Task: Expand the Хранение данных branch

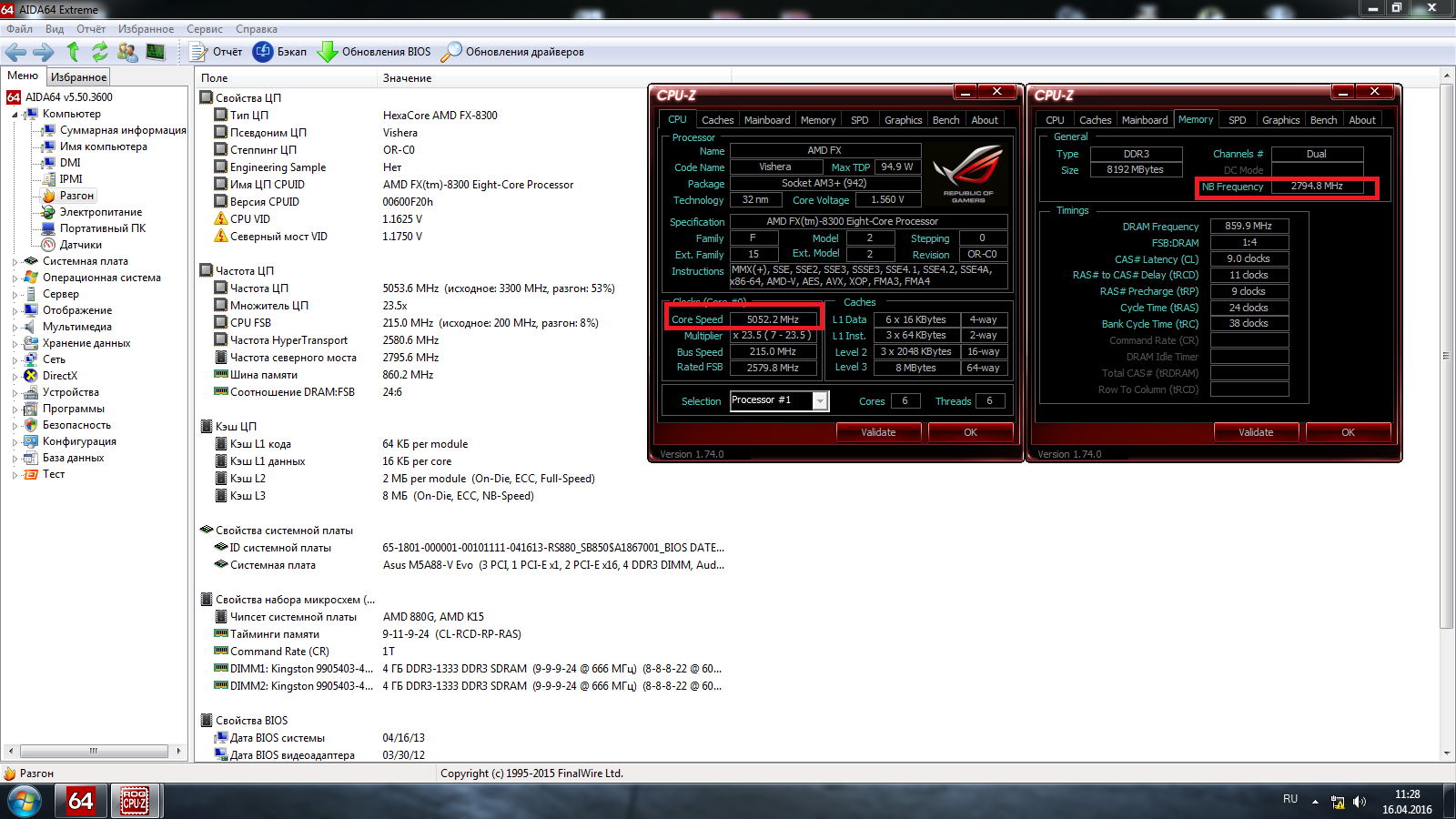Action: click(x=15, y=344)
